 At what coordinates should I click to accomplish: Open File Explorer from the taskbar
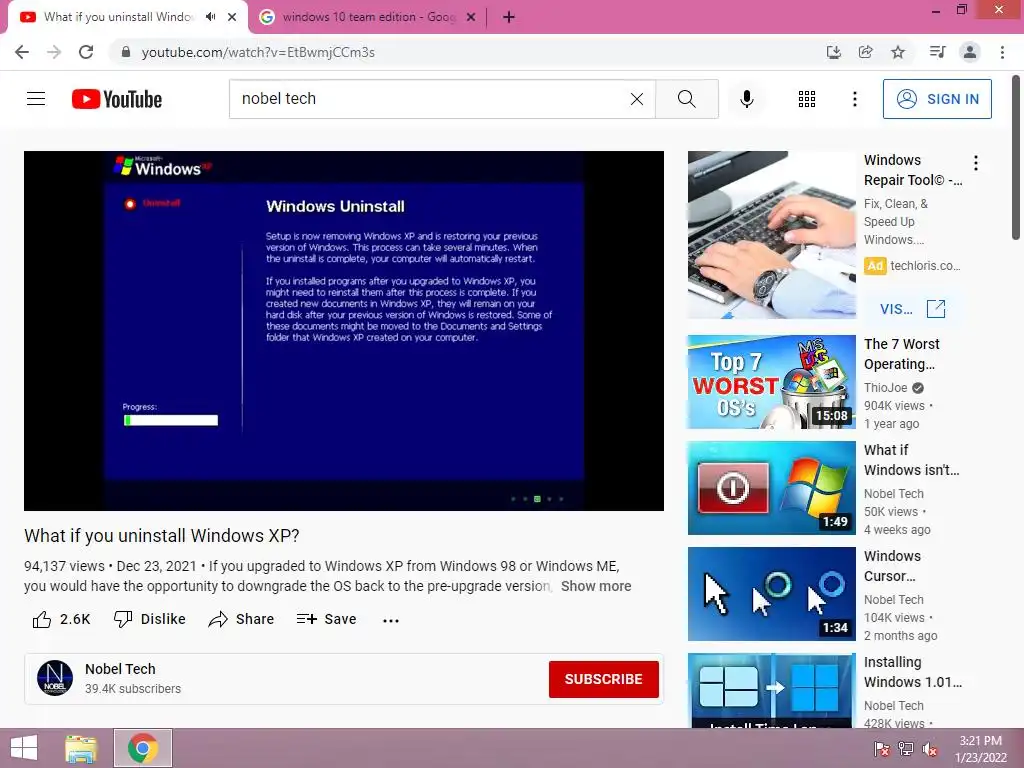[x=81, y=748]
